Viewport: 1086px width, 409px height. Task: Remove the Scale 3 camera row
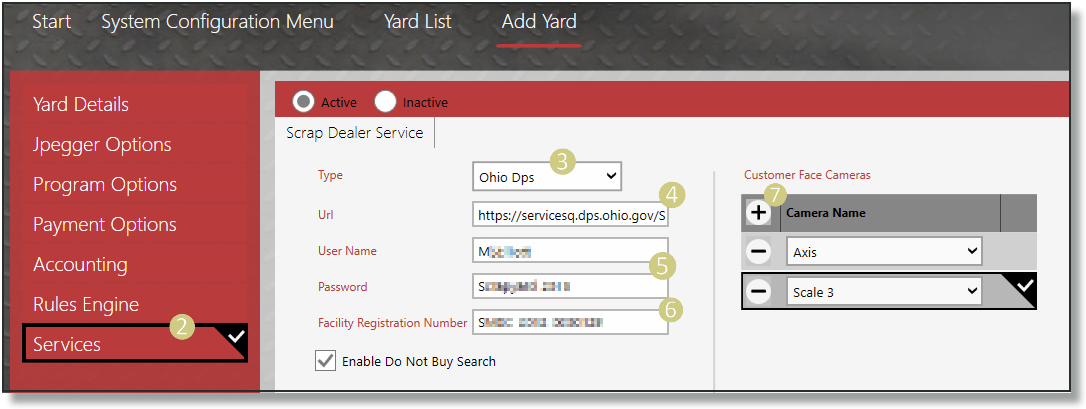(759, 291)
